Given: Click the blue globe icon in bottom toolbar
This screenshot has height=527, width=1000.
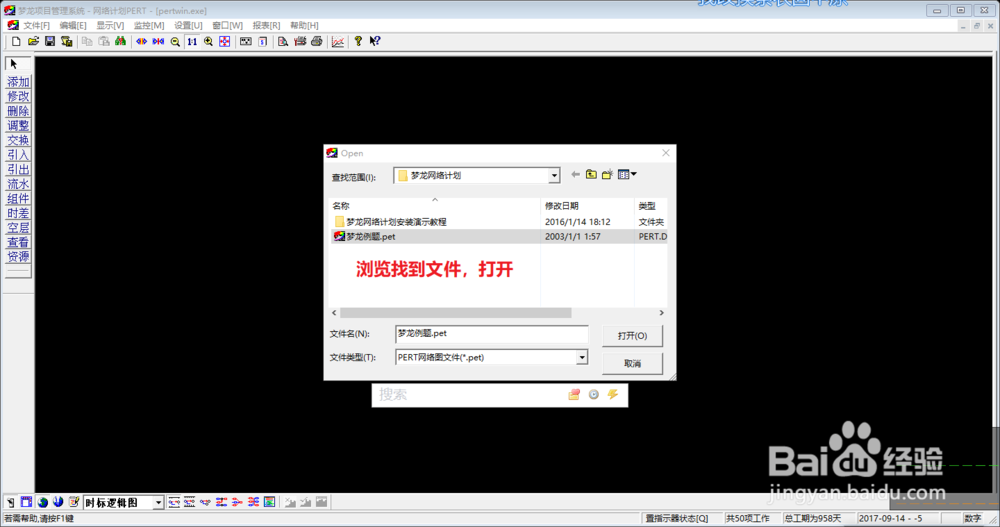Looking at the screenshot, I should click(58, 502).
